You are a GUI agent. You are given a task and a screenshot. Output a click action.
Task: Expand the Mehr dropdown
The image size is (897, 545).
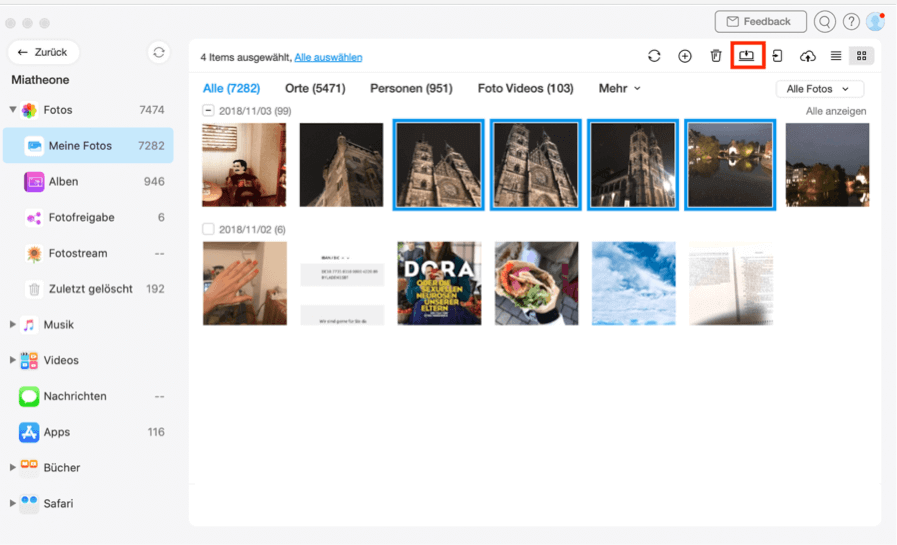[x=619, y=88]
